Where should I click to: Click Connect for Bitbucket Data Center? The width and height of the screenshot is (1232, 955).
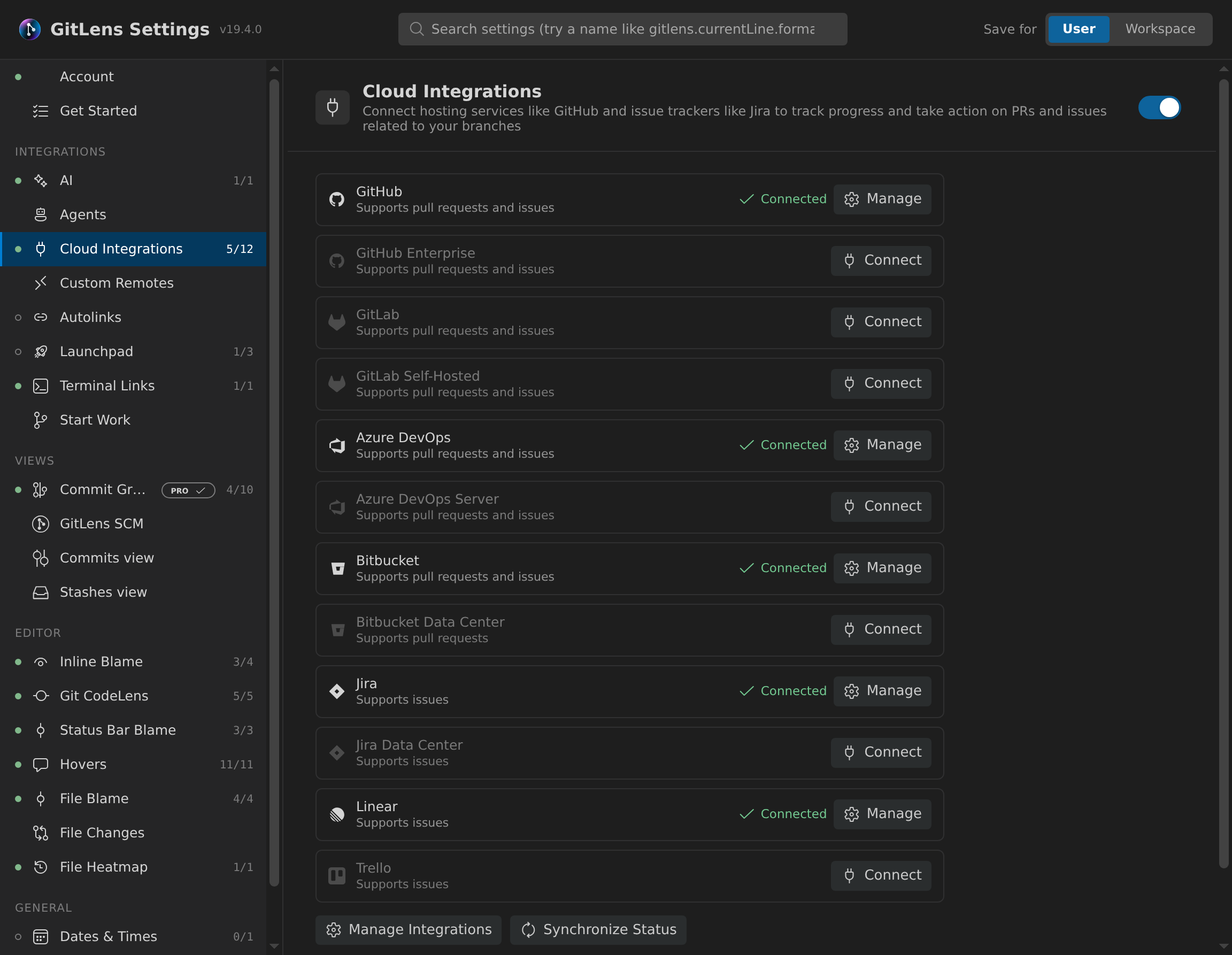881,629
